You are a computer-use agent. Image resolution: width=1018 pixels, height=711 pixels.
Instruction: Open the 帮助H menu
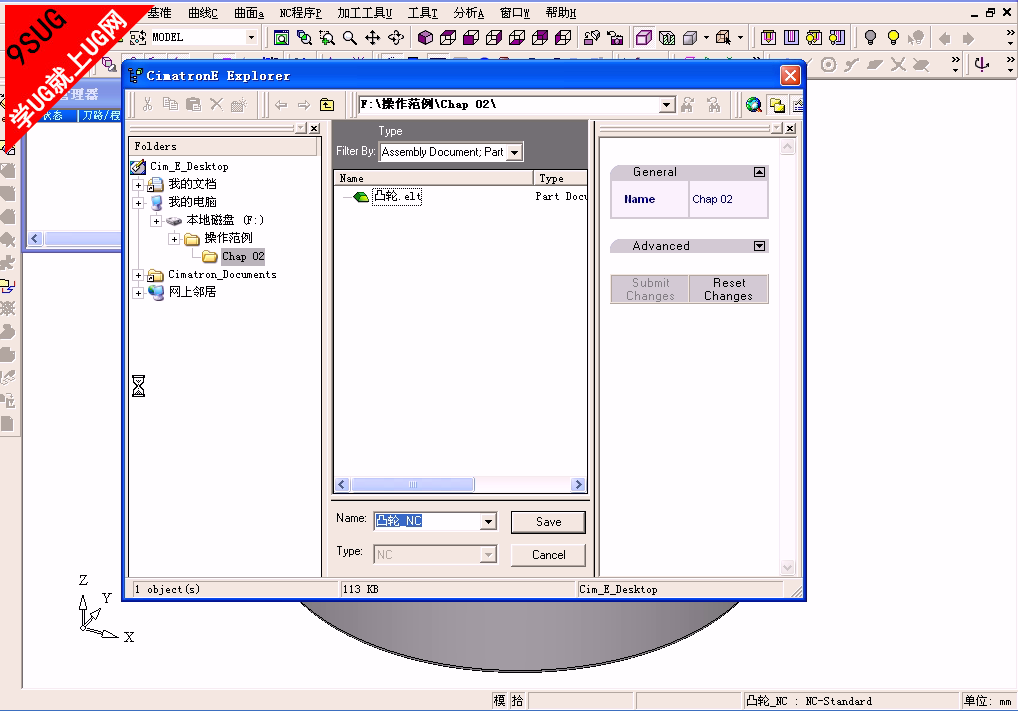pyautogui.click(x=561, y=13)
